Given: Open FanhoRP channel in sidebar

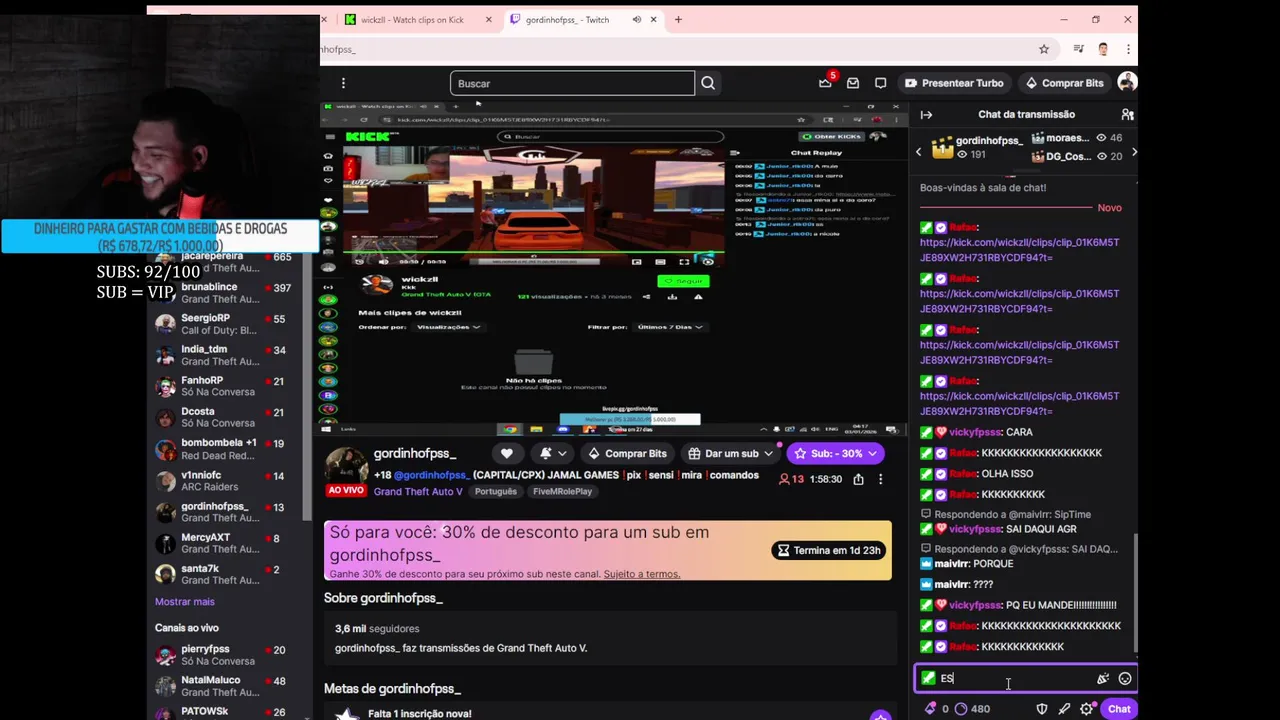Looking at the screenshot, I should coord(226,386).
